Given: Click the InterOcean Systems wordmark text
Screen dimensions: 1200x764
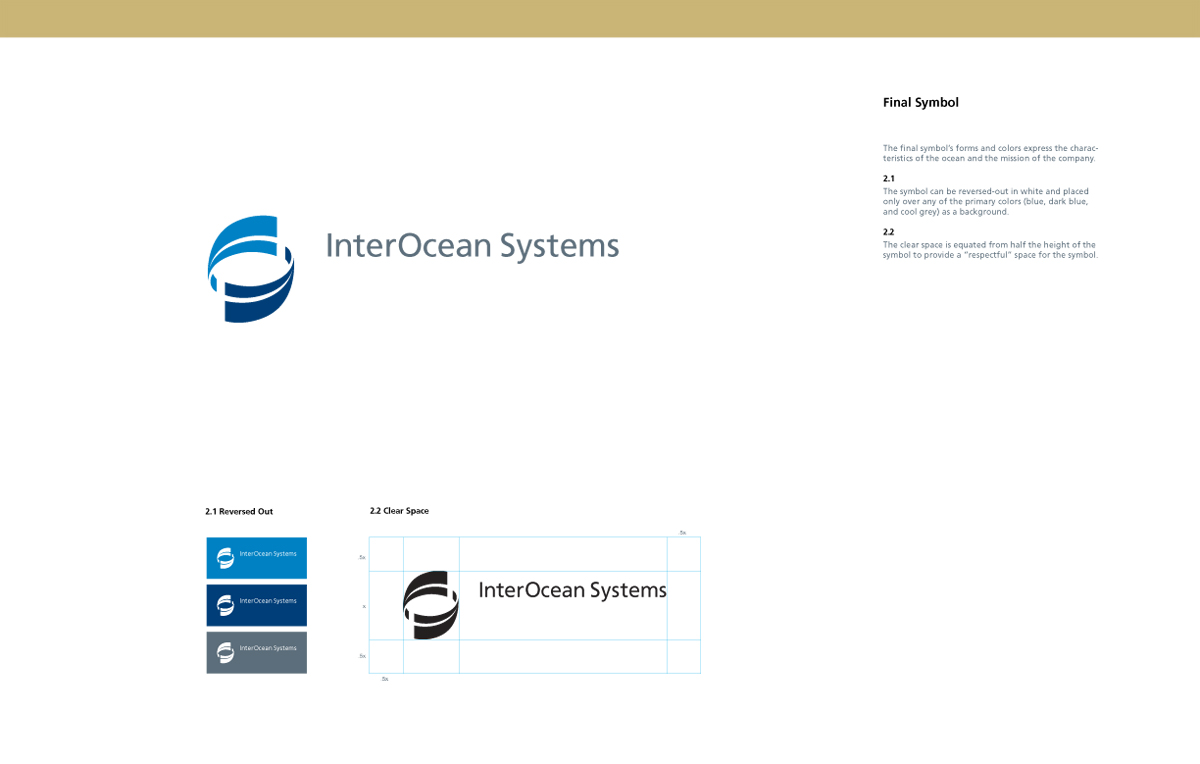Looking at the screenshot, I should tap(473, 245).
